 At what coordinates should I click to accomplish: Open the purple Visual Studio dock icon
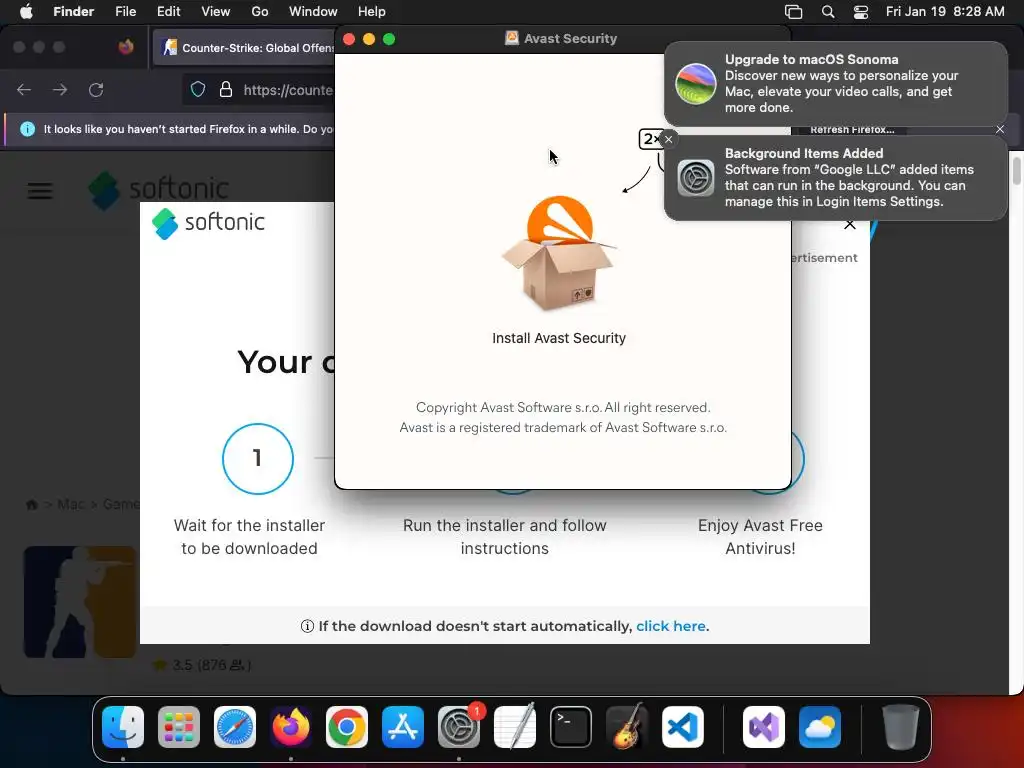coord(763,727)
